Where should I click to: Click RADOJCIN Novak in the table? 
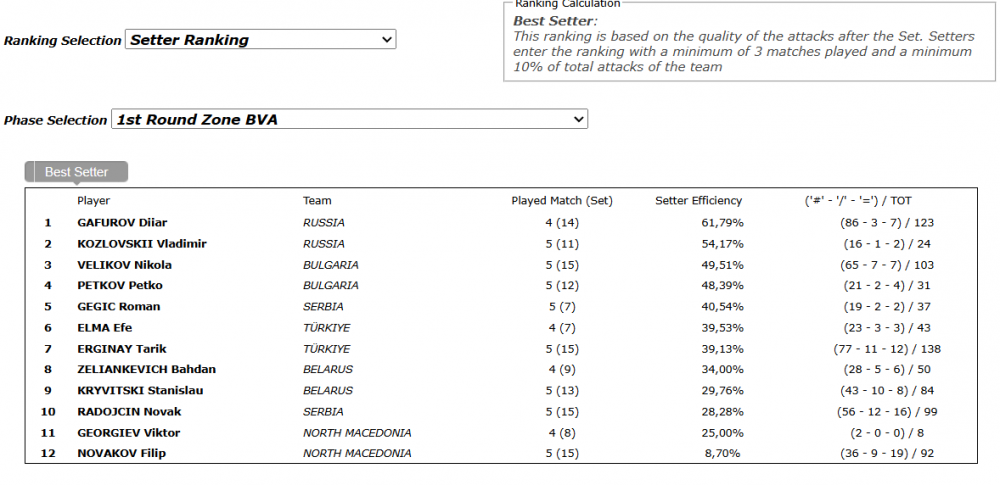[x=129, y=412]
